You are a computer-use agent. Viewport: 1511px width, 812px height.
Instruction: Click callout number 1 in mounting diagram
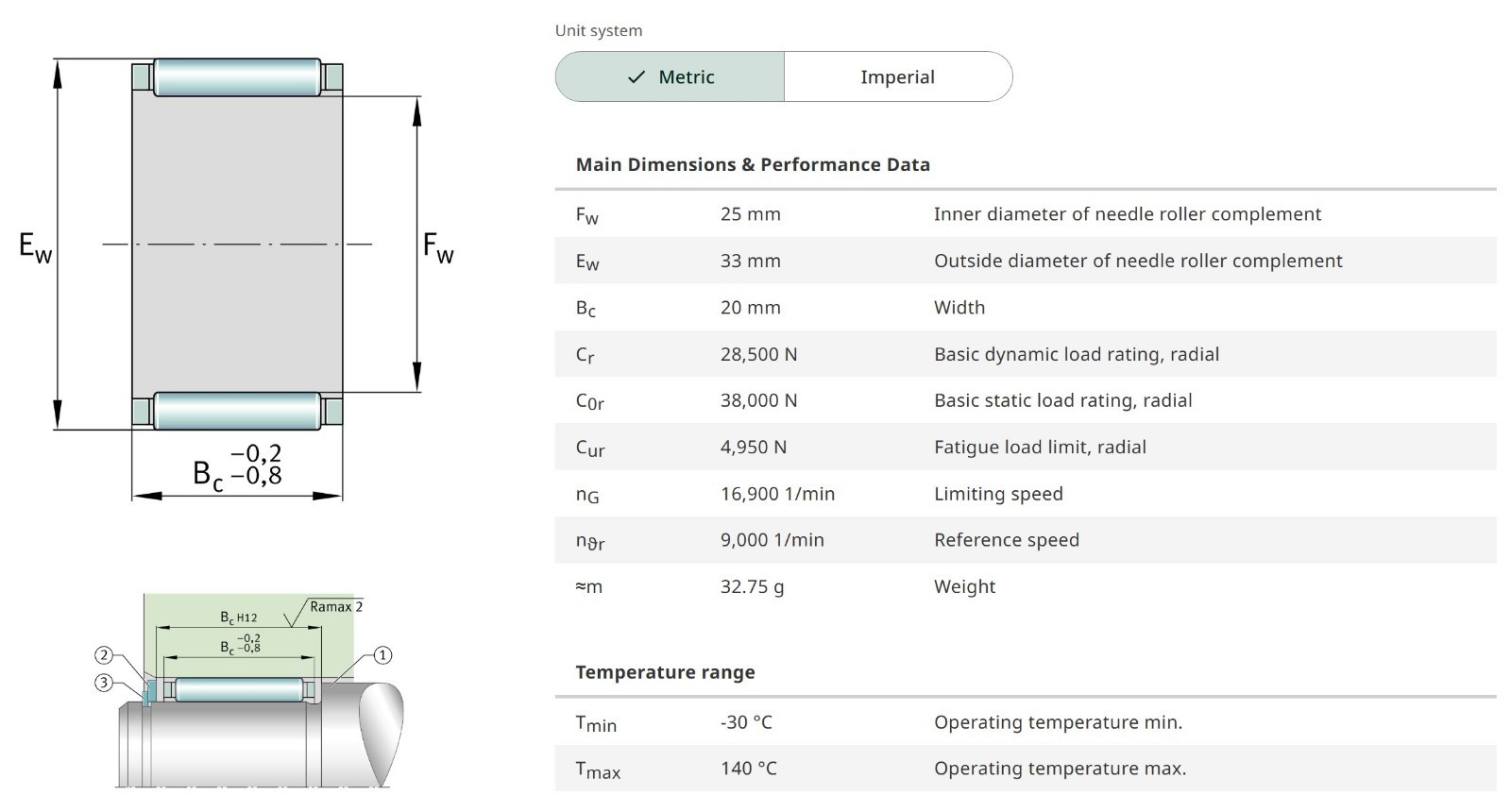(x=382, y=655)
